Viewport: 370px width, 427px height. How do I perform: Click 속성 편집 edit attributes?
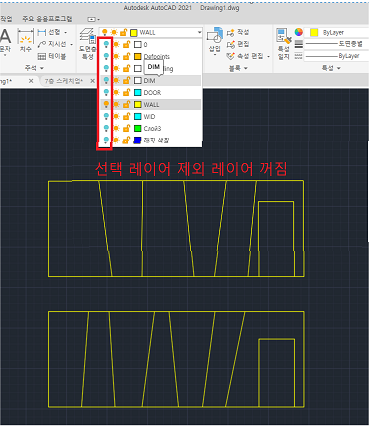[245, 56]
